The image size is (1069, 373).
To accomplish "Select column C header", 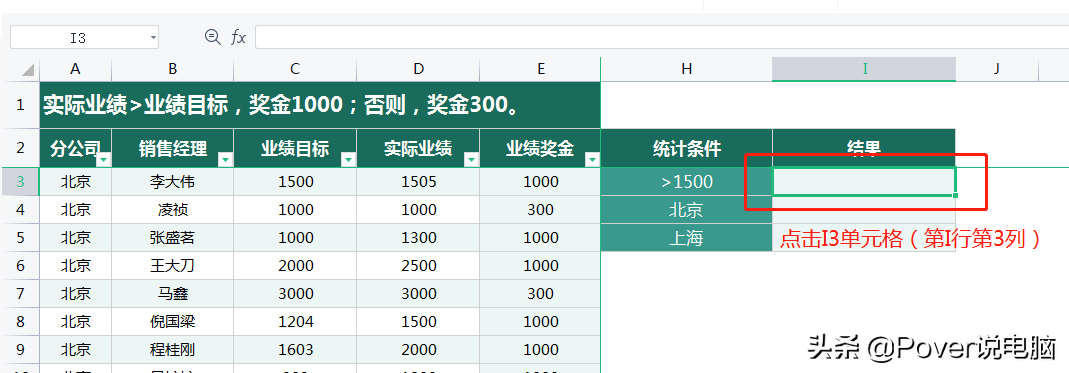I will click(295, 69).
